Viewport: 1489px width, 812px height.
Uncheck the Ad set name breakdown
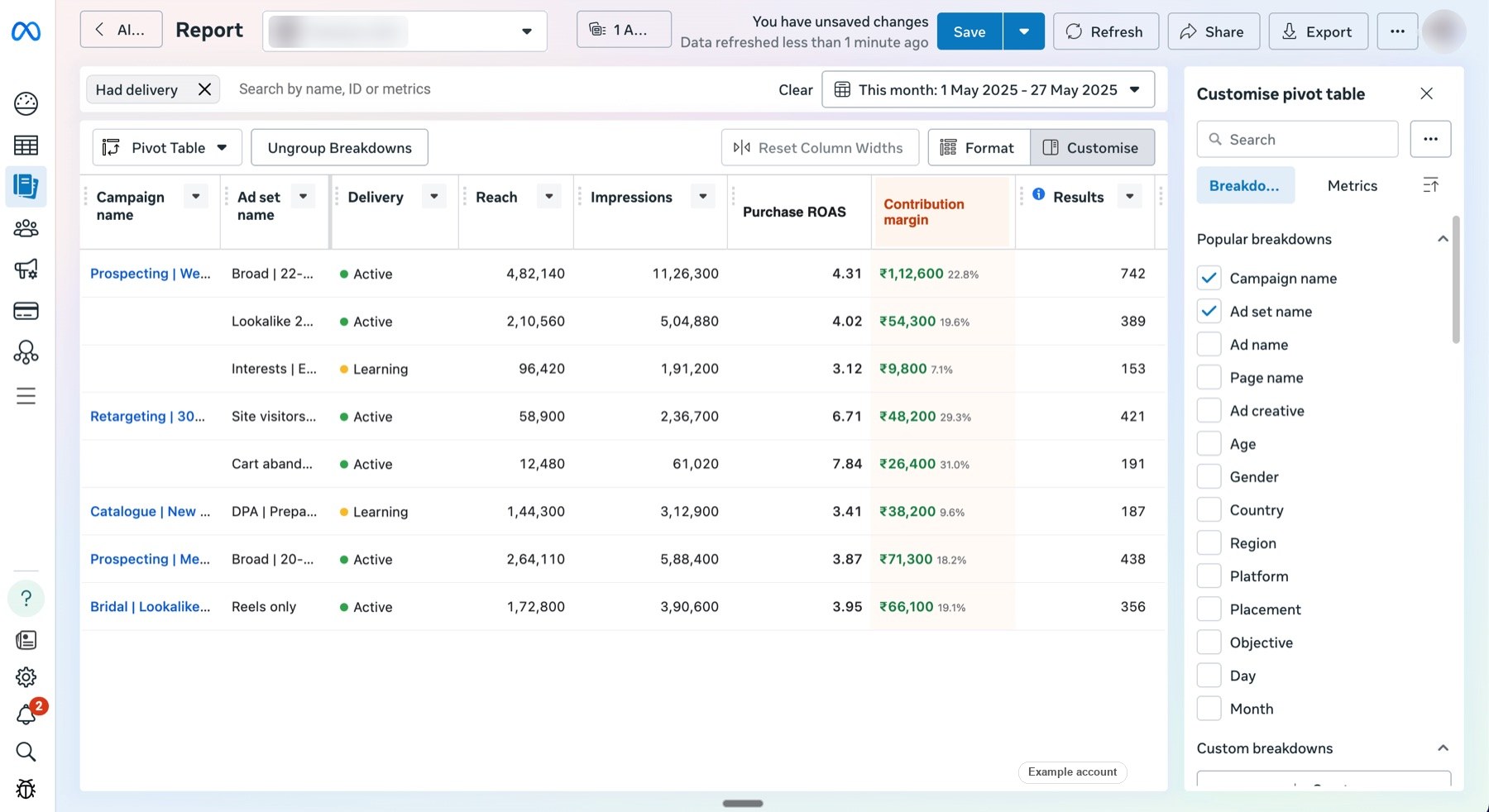point(1209,311)
